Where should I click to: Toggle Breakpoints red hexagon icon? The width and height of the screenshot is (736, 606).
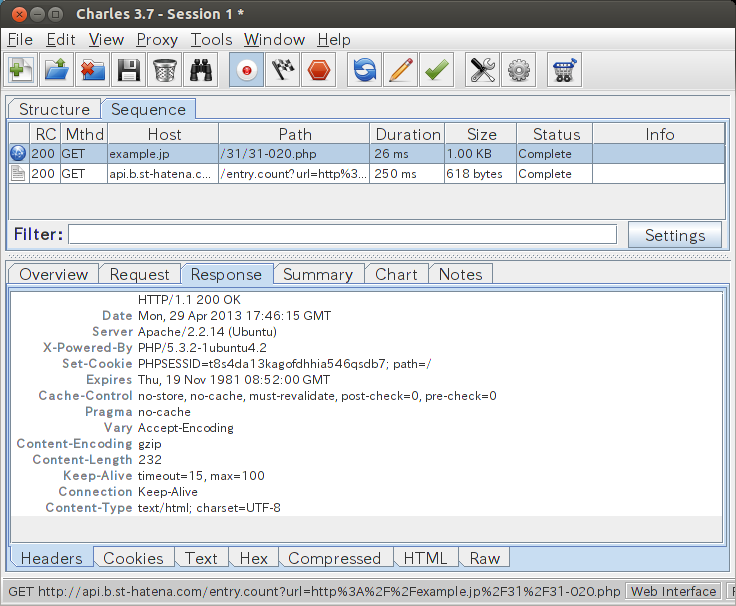point(319,70)
